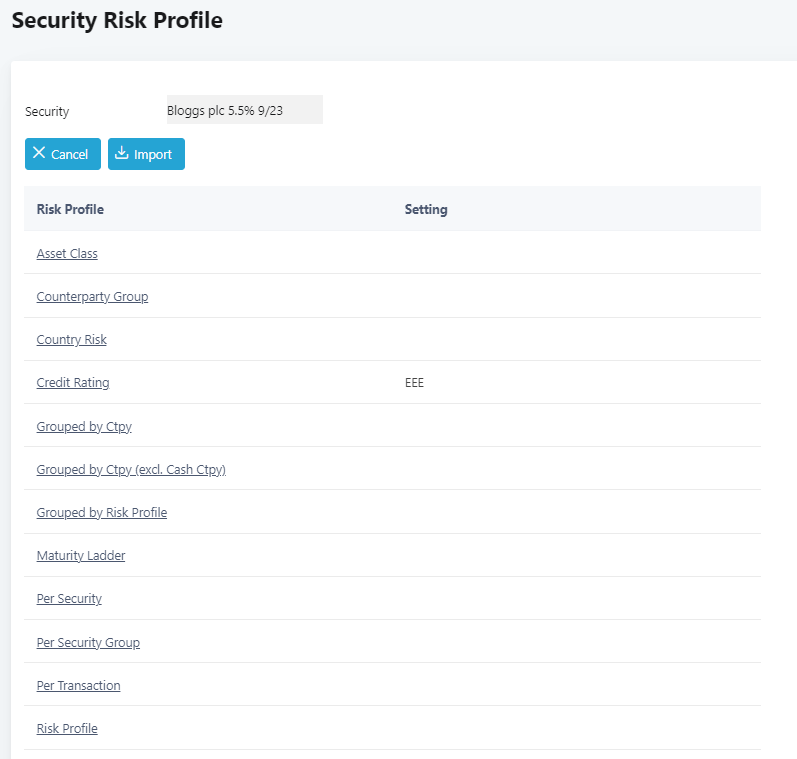Click the Per Security link

pyautogui.click(x=69, y=599)
